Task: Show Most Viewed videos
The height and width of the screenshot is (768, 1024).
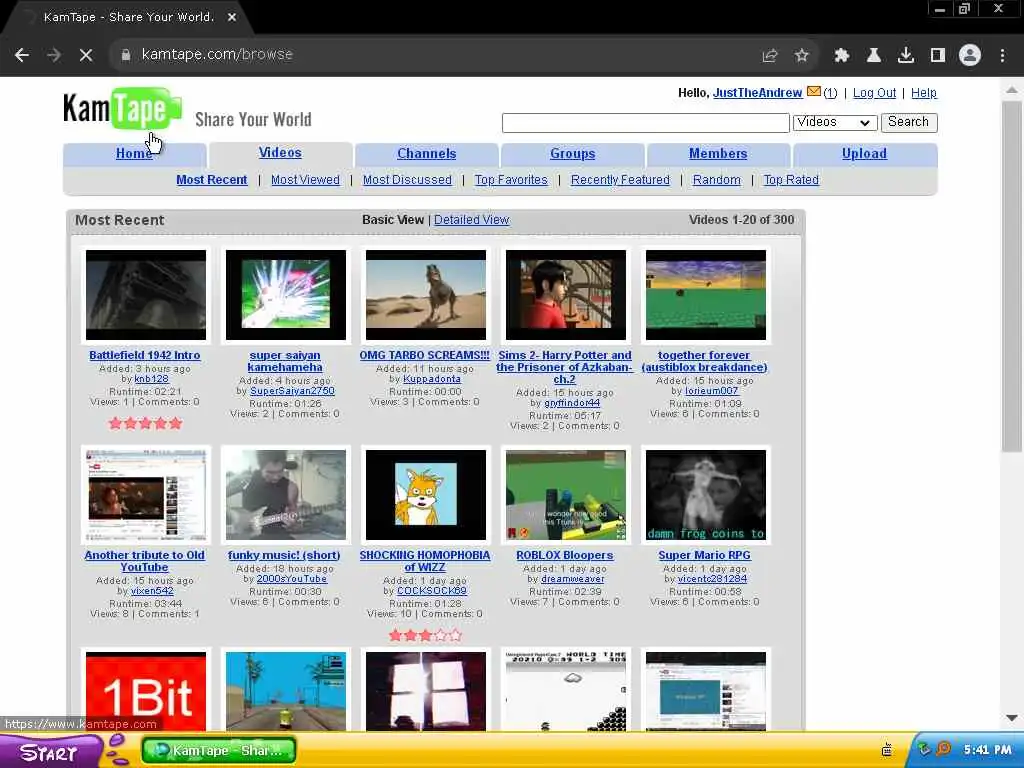Action: point(305,180)
